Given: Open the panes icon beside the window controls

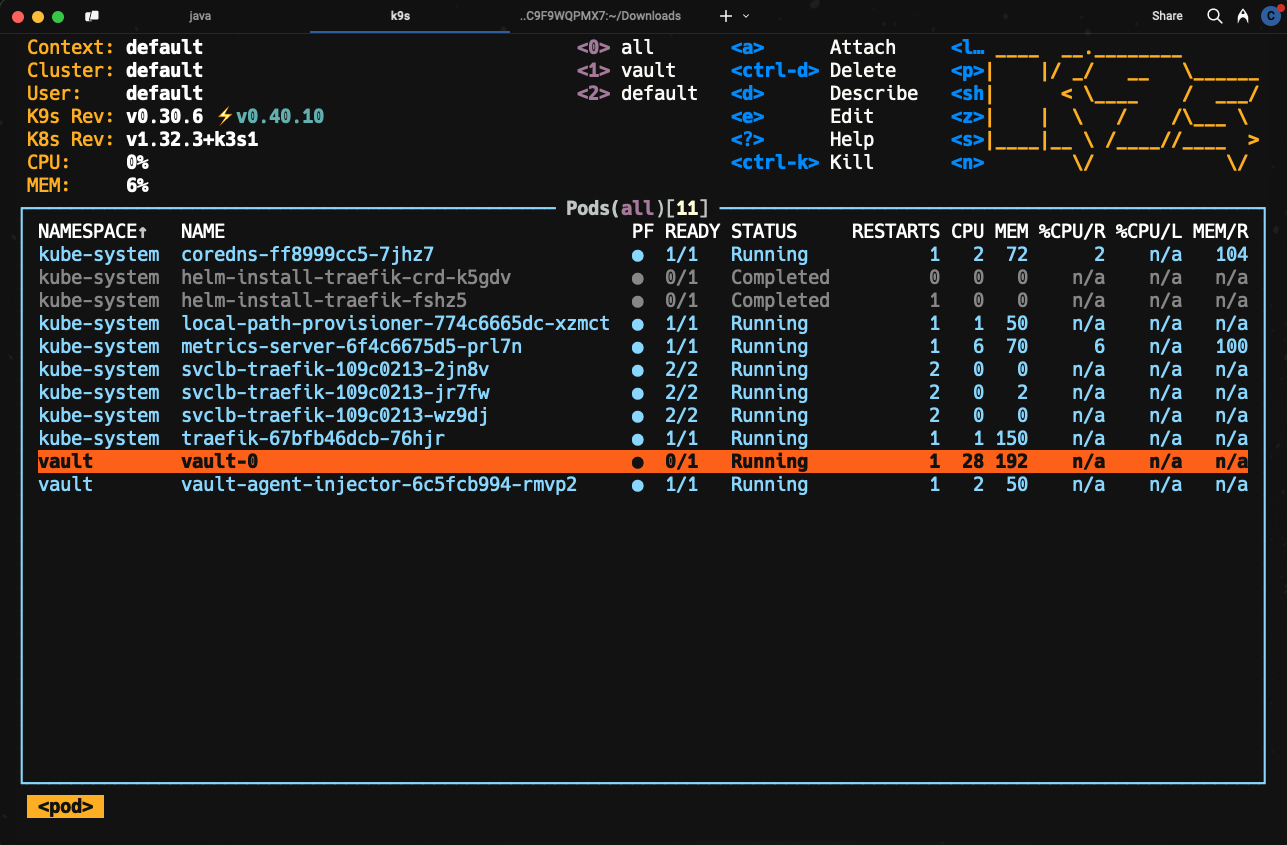Looking at the screenshot, I should click(92, 16).
